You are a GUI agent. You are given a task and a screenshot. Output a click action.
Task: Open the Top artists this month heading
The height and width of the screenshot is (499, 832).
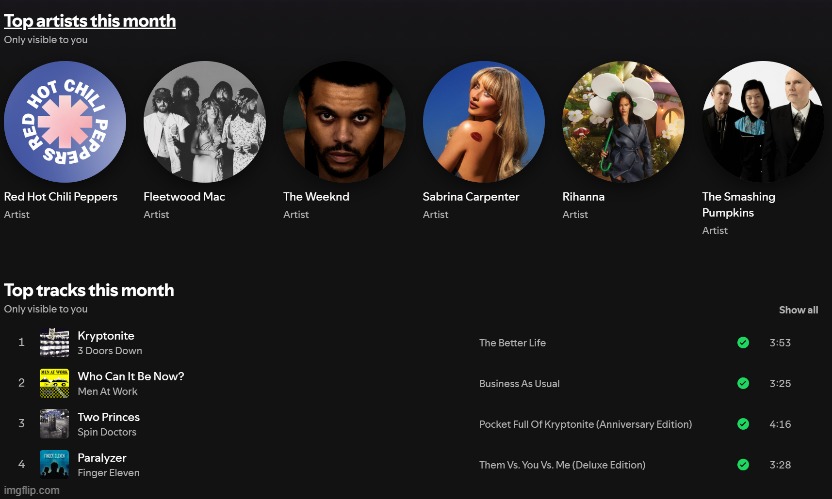[90, 21]
